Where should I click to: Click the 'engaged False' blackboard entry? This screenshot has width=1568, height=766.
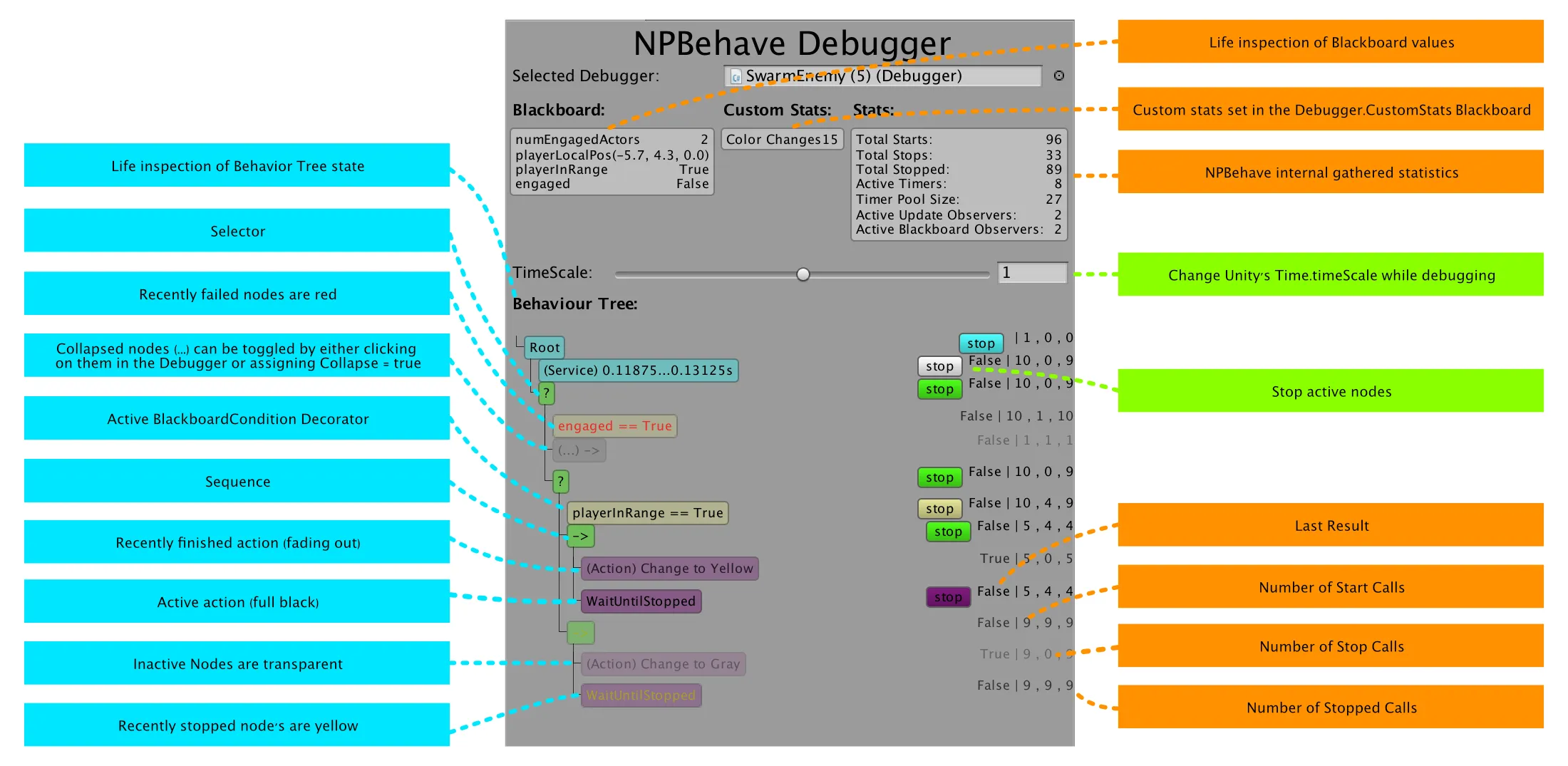click(612, 184)
